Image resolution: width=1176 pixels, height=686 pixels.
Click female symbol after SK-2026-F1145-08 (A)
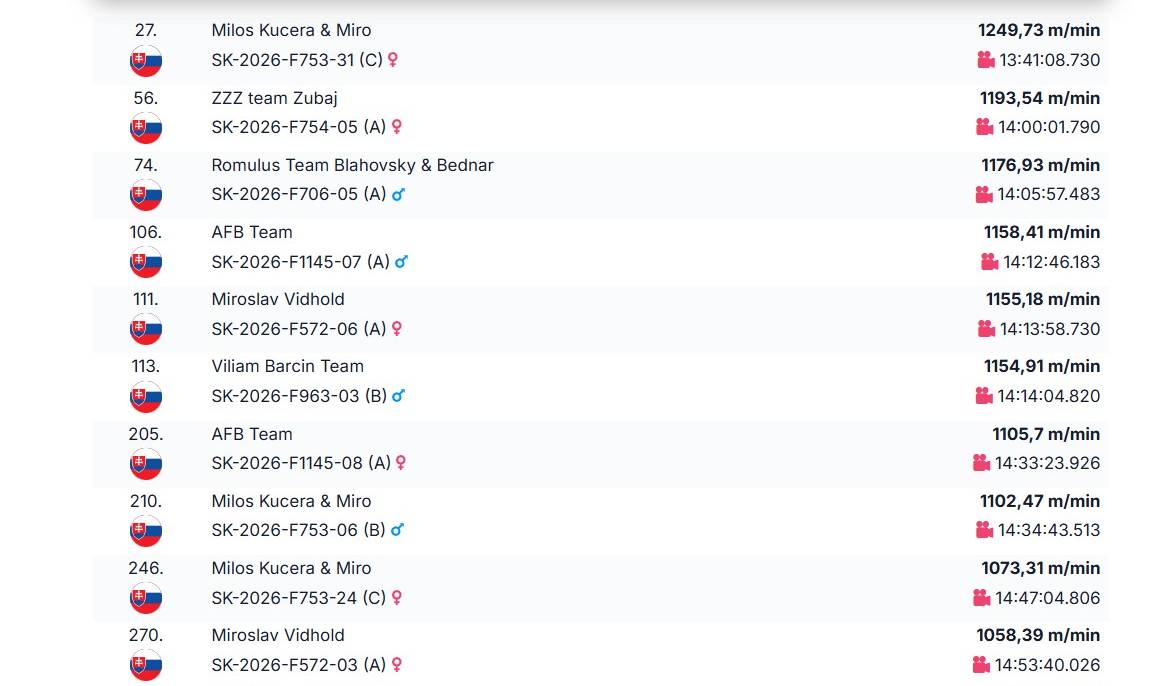[x=400, y=463]
